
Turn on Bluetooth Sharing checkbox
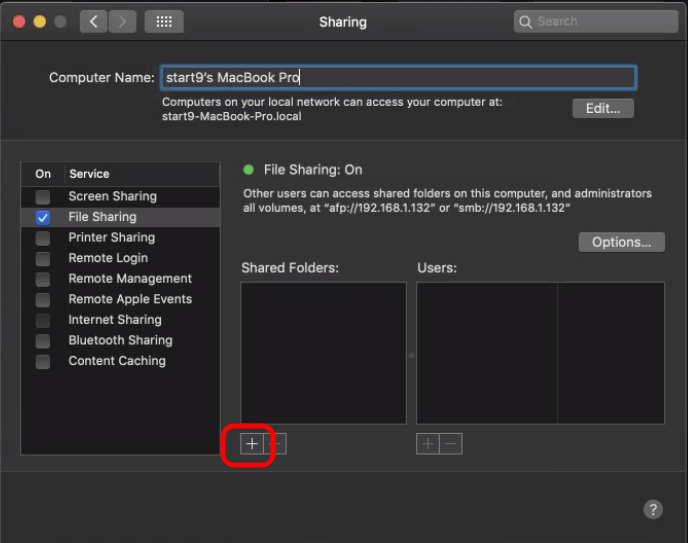coord(43,341)
